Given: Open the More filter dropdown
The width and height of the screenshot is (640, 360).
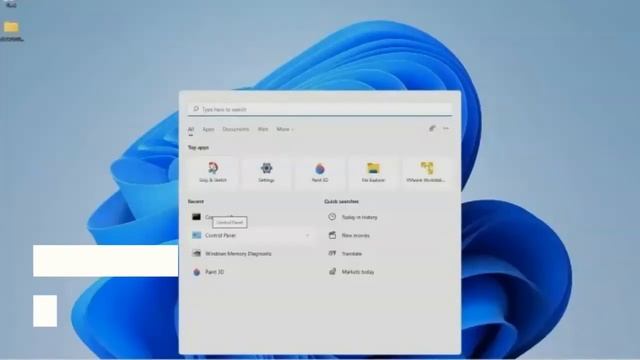Looking at the screenshot, I should tap(285, 129).
